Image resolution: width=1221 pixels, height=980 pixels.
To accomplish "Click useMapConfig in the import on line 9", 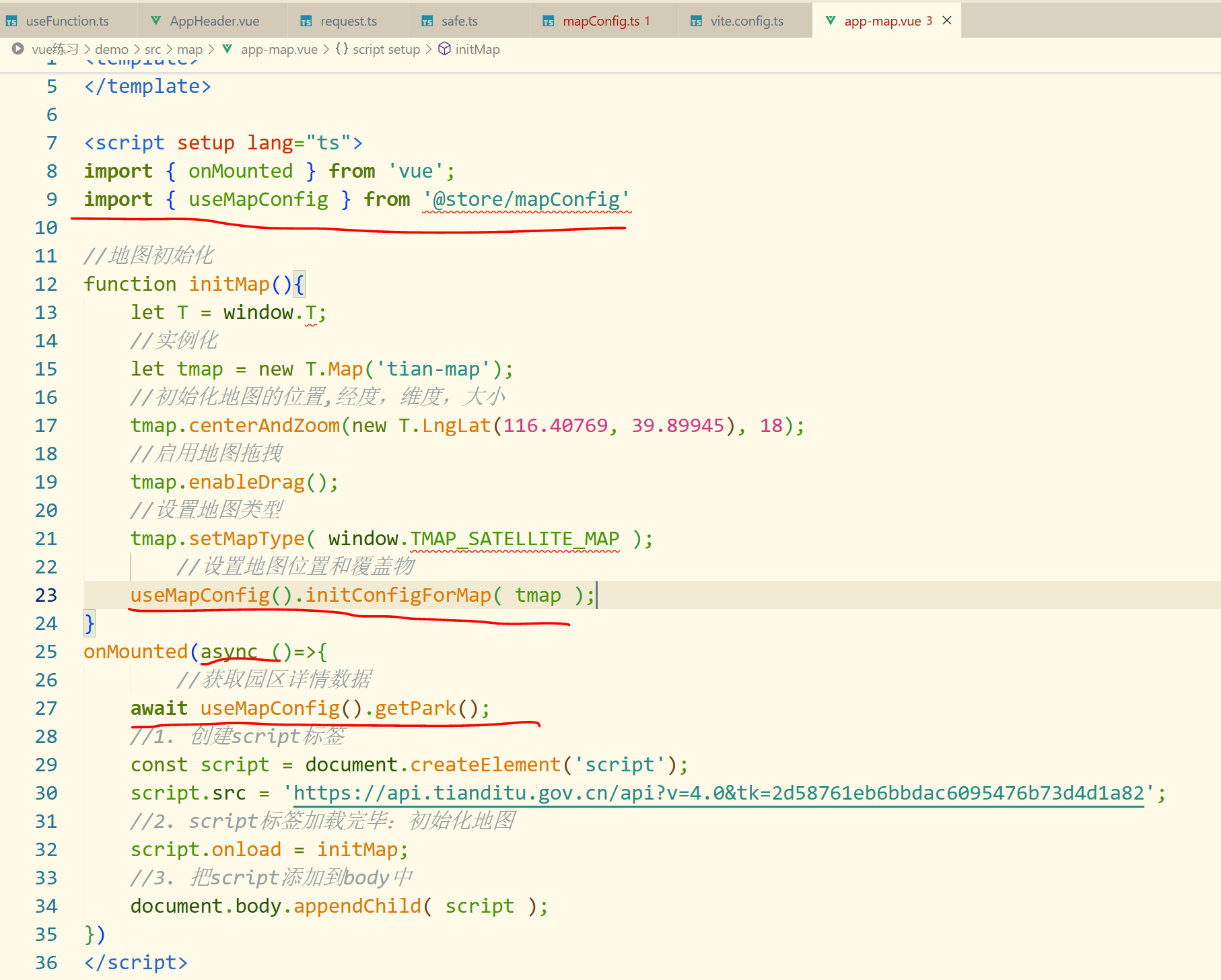I will pos(258,199).
